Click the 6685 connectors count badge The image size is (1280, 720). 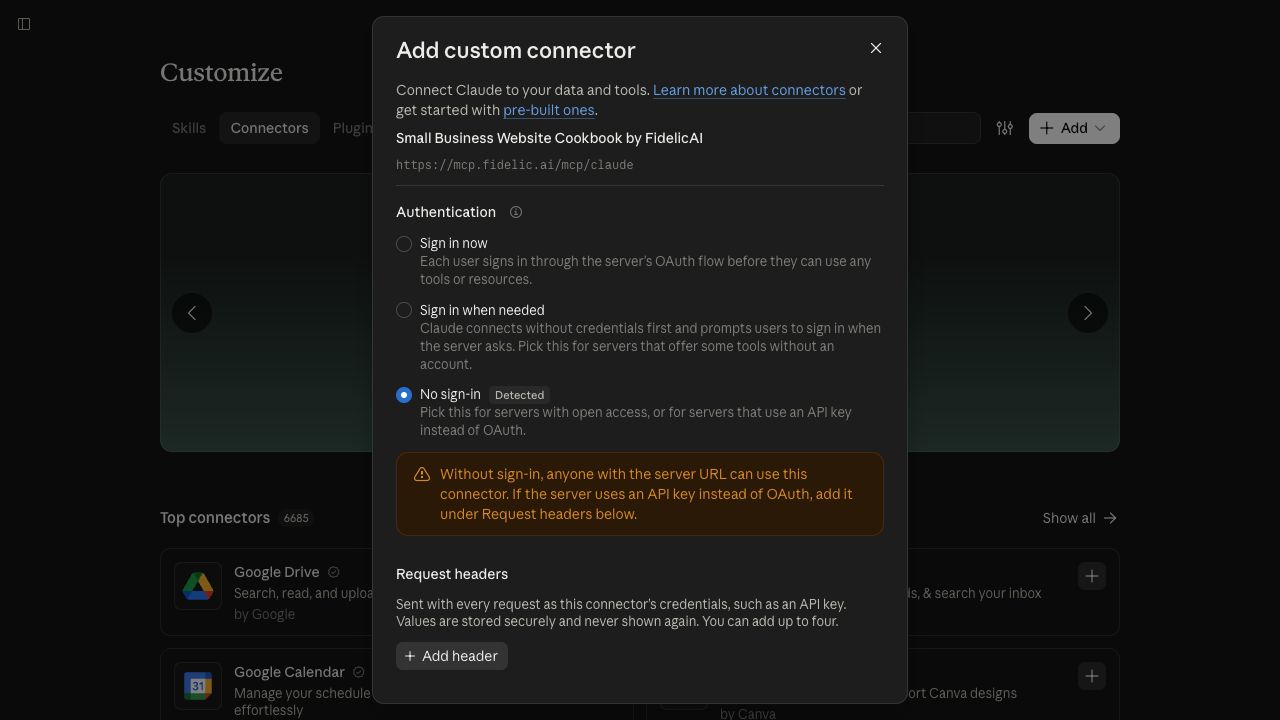296,518
